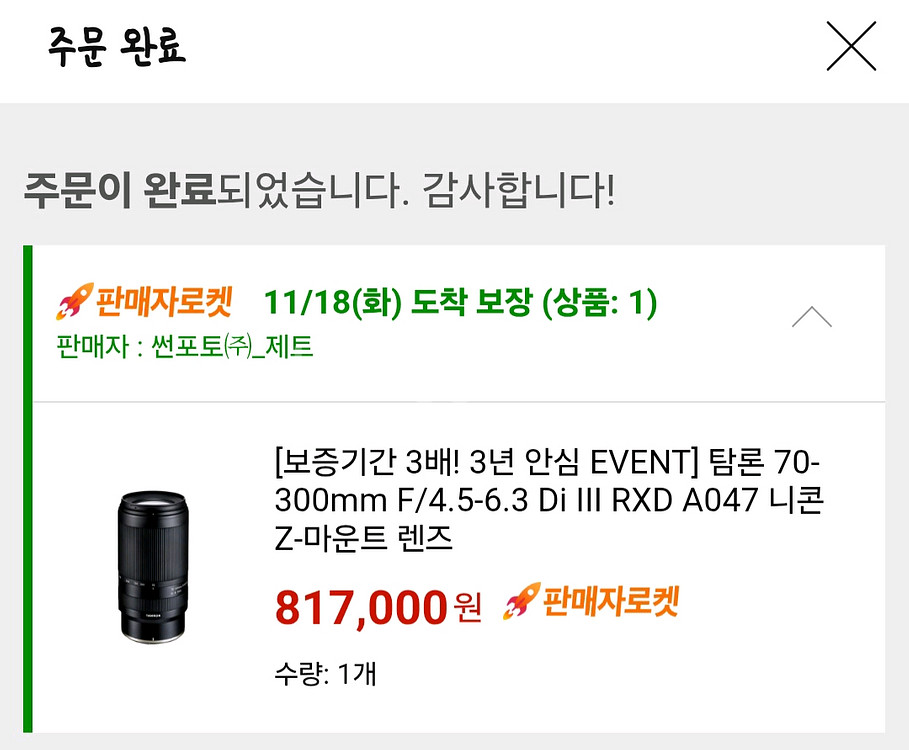Click the green bar left of shipment card
Image resolution: width=909 pixels, height=750 pixels.
click(28, 489)
